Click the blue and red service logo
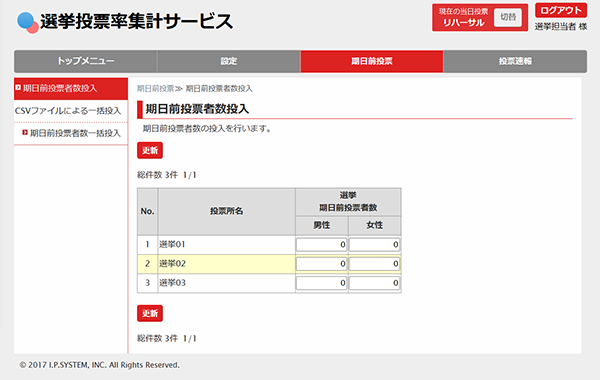This screenshot has width=600, height=380. click(x=28, y=23)
